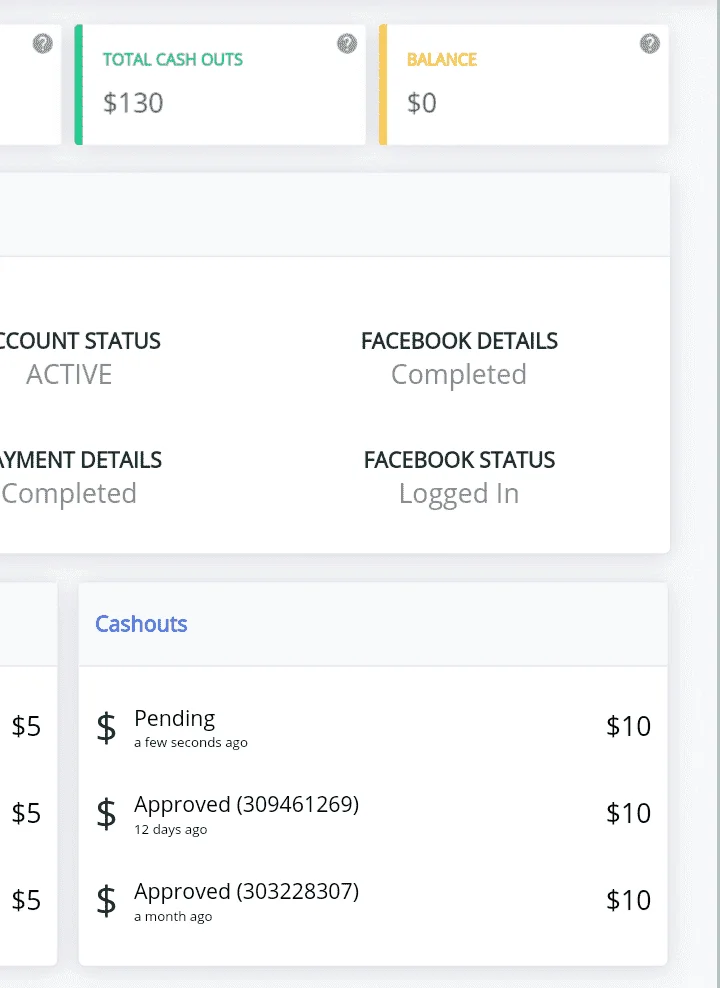
Task: Click dollar icon beside Approved (303228307)
Action: pyautogui.click(x=106, y=901)
